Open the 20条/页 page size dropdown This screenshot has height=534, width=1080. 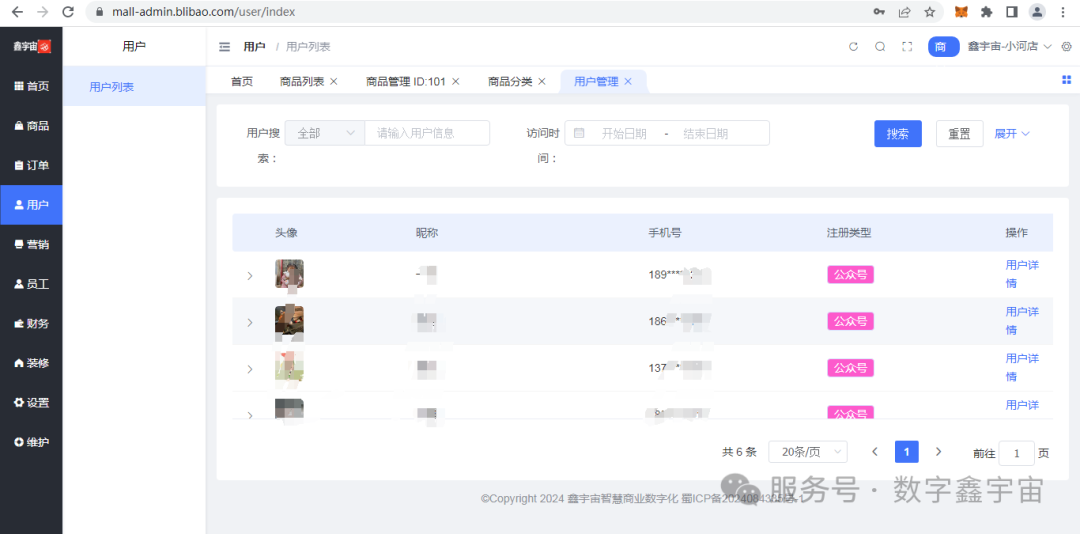coord(808,452)
